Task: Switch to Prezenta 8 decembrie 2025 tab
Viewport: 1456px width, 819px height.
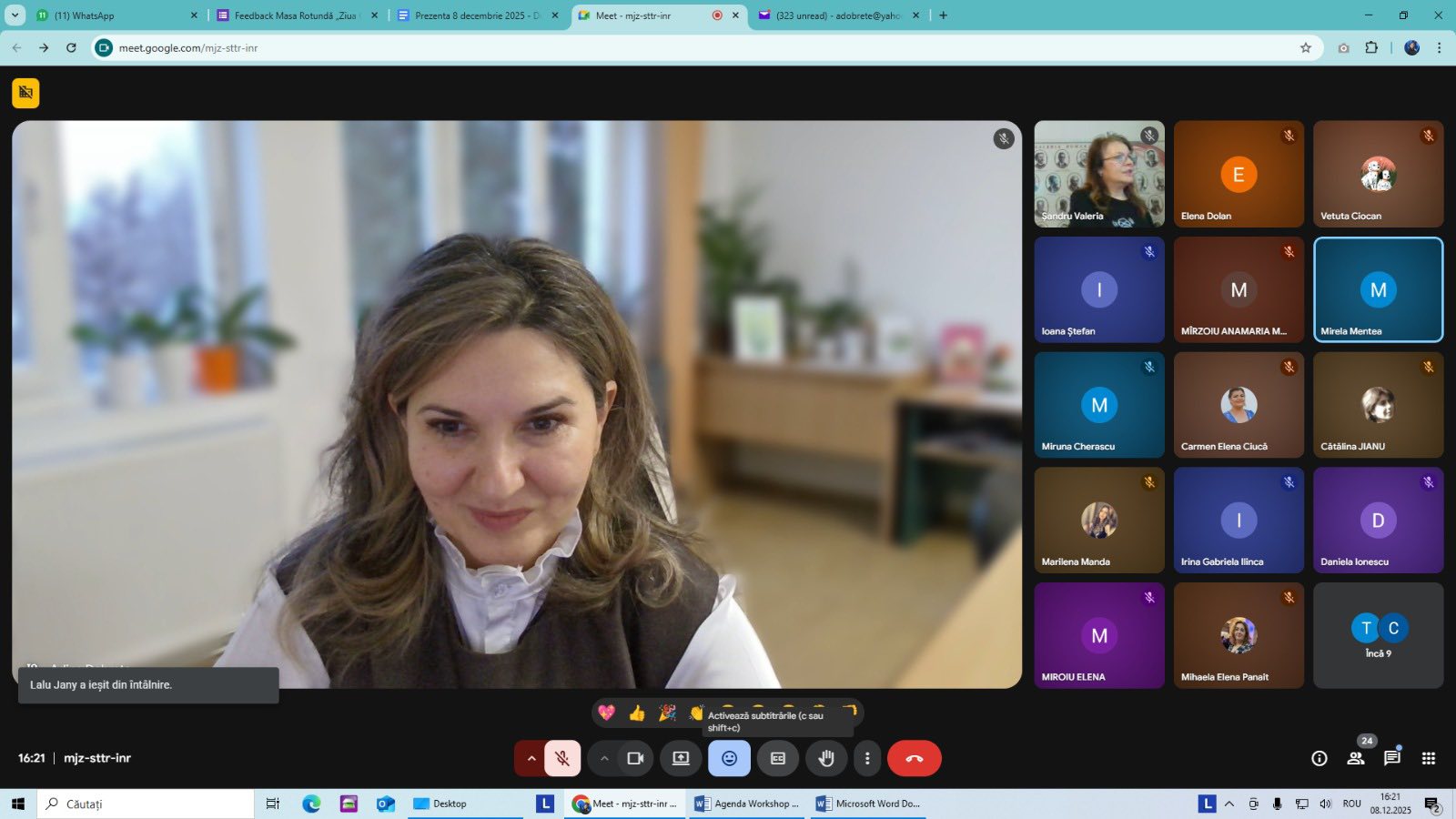Action: point(473,15)
